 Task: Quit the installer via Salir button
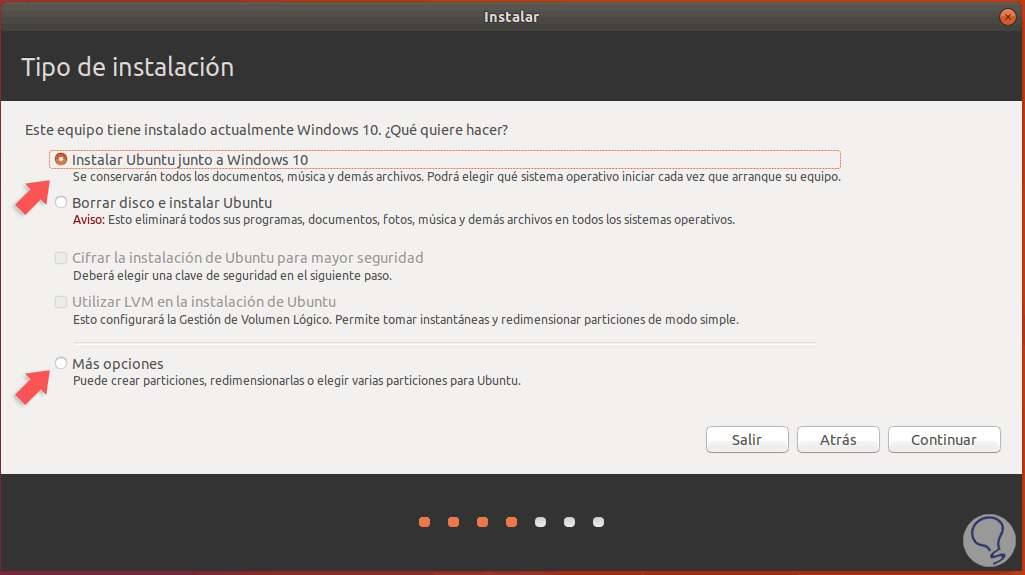tap(747, 440)
